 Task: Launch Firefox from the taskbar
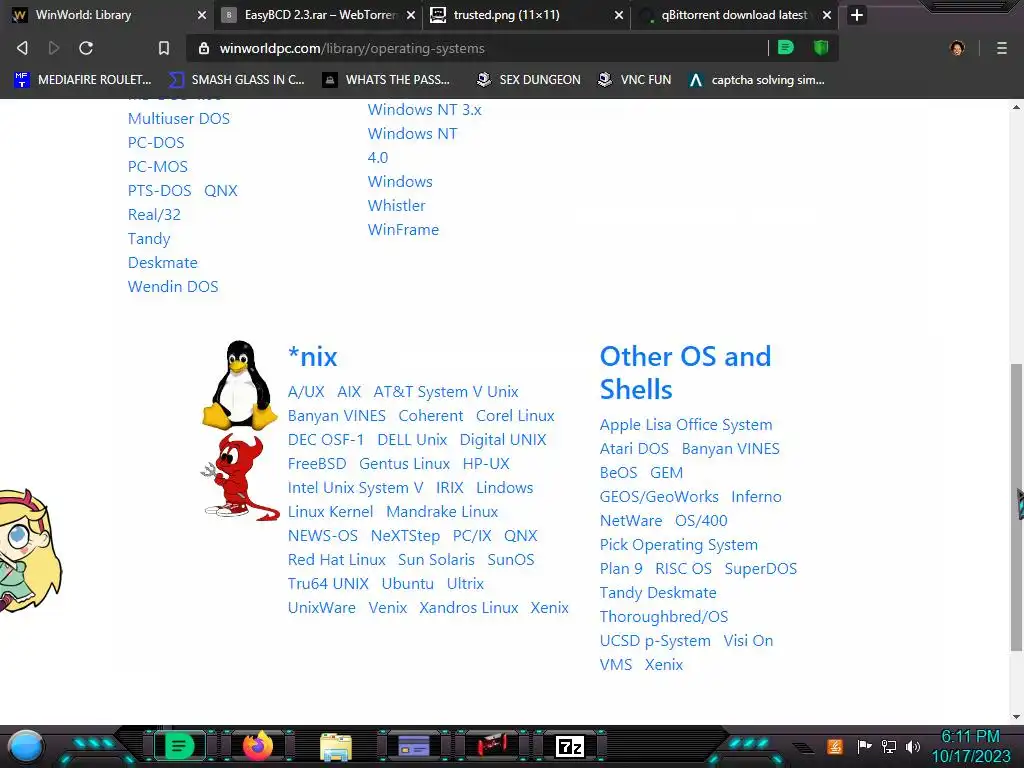click(258, 746)
